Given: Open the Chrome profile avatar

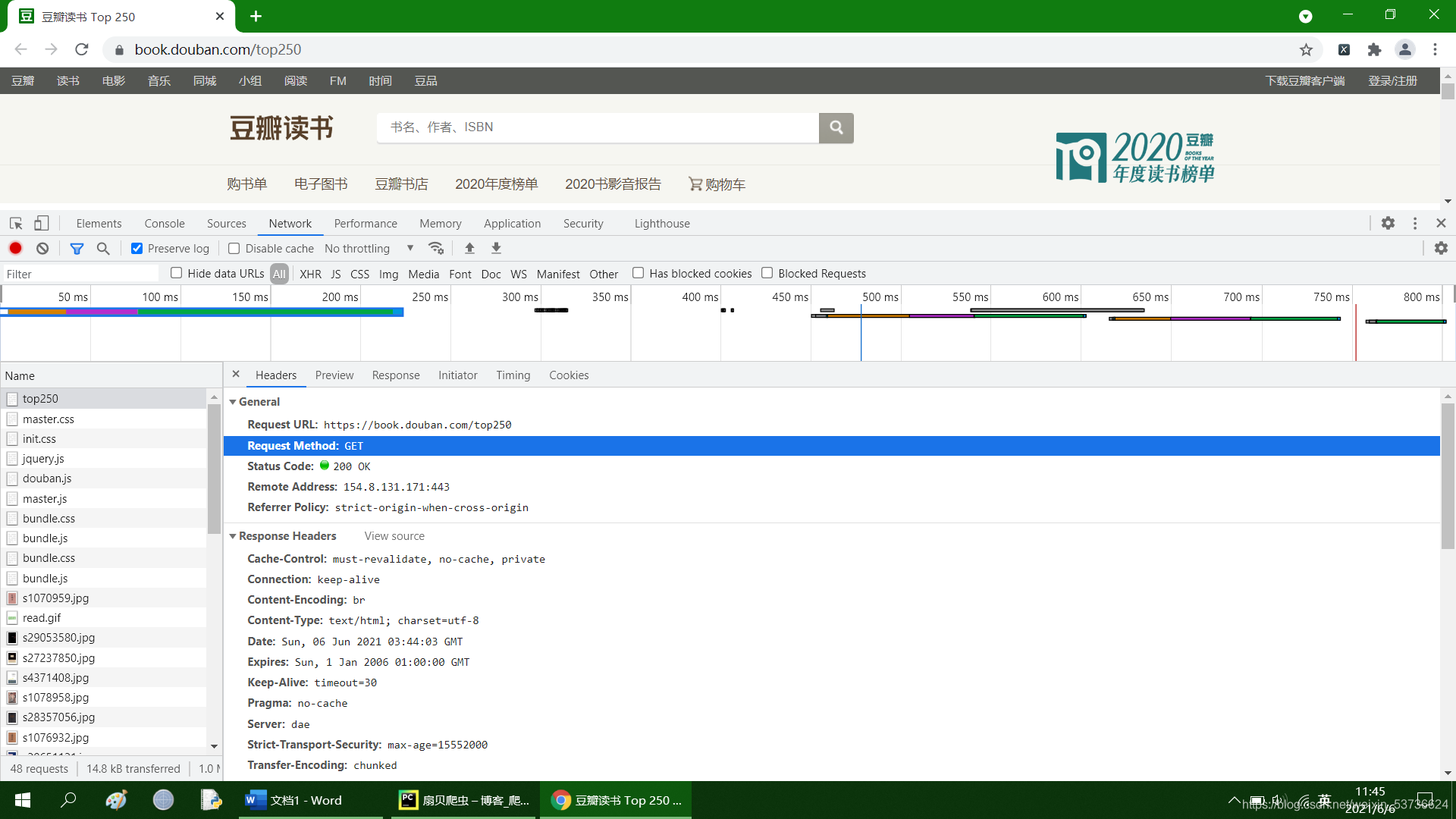Looking at the screenshot, I should click(x=1404, y=49).
